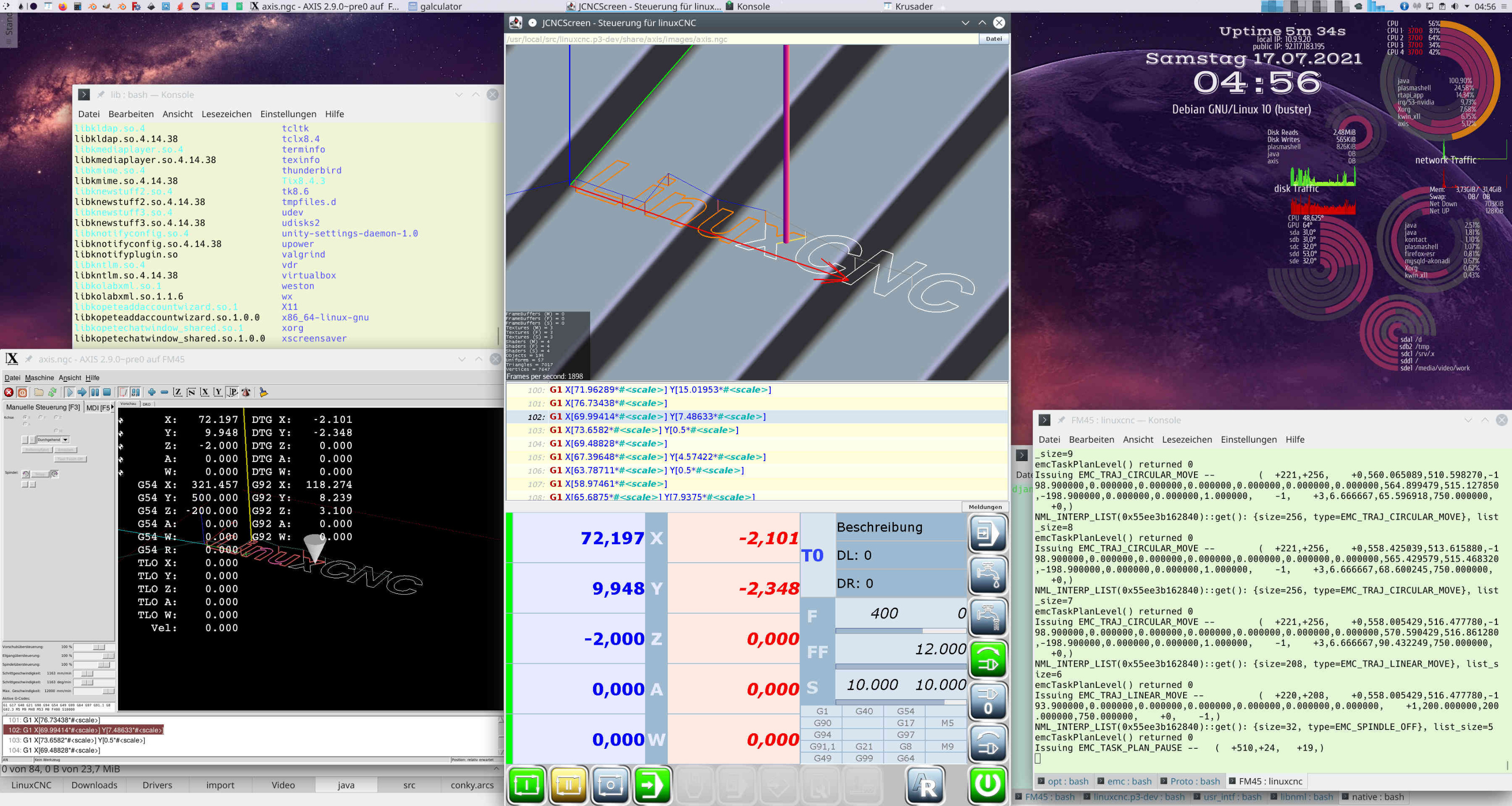Viewport: 1512px width, 806px height.
Task: Reload current file in AXIS toolbar
Action: (52, 392)
